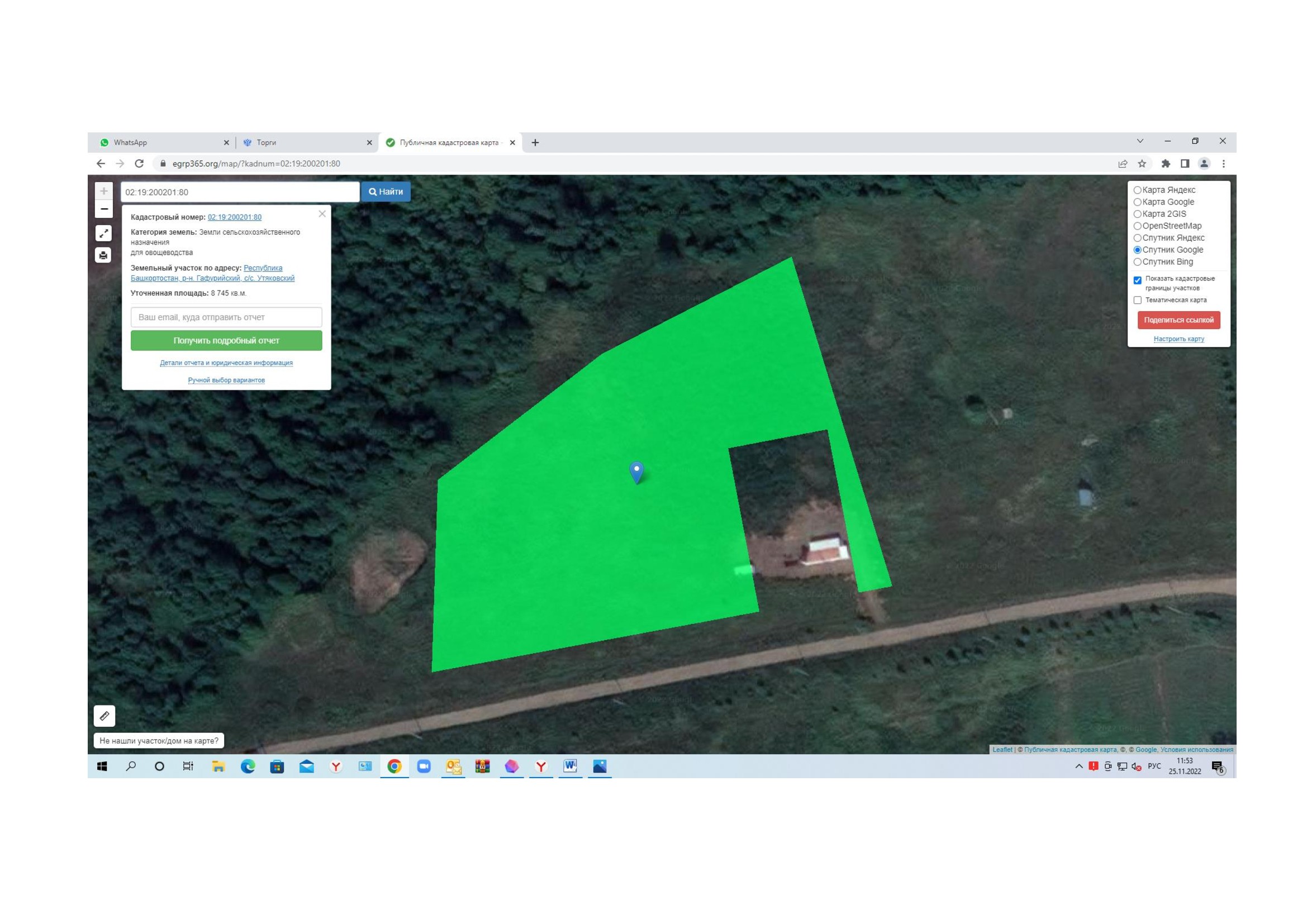1307x924 pixels.
Task: Open Zoom from the taskbar
Action: [424, 766]
